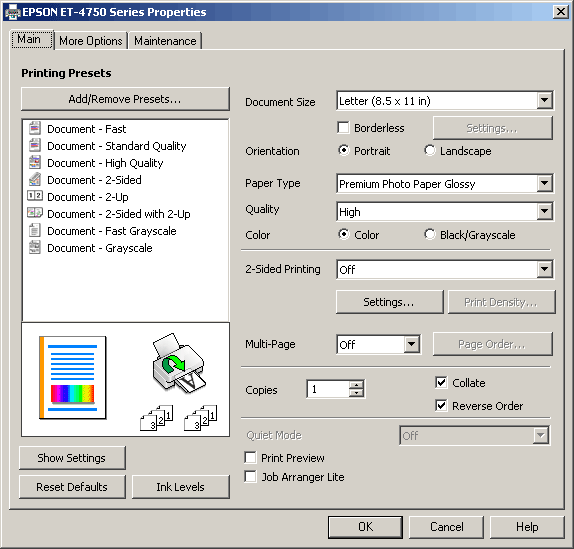Click OK to confirm settings
This screenshot has width=574, height=549.
pyautogui.click(x=365, y=527)
